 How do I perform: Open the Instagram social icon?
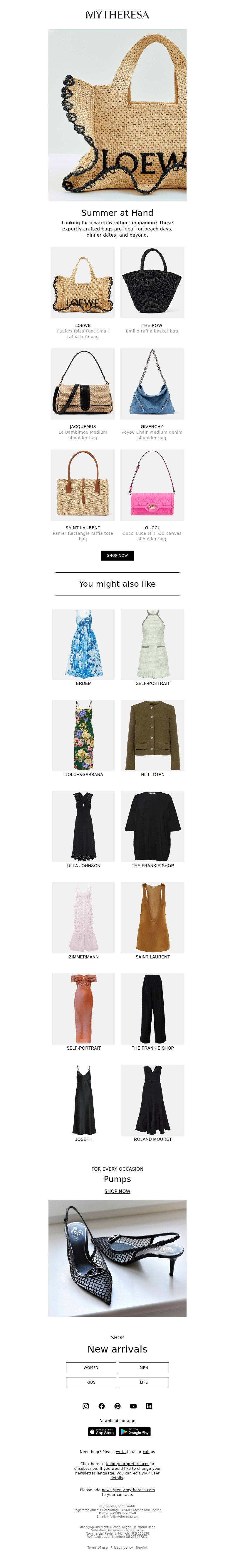pos(85,1406)
